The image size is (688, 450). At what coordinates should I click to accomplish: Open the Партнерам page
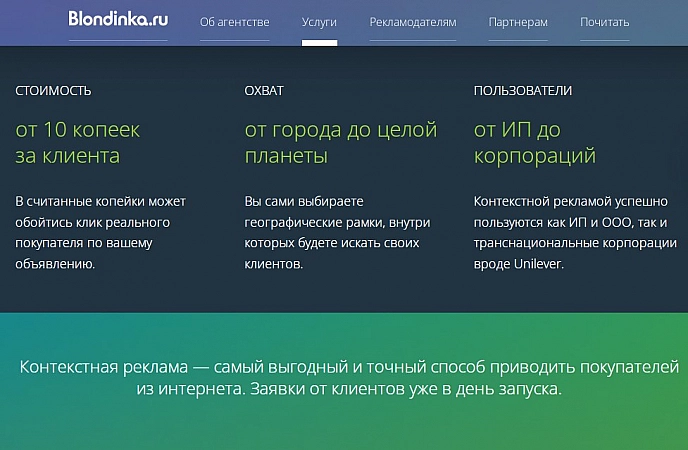(518, 22)
